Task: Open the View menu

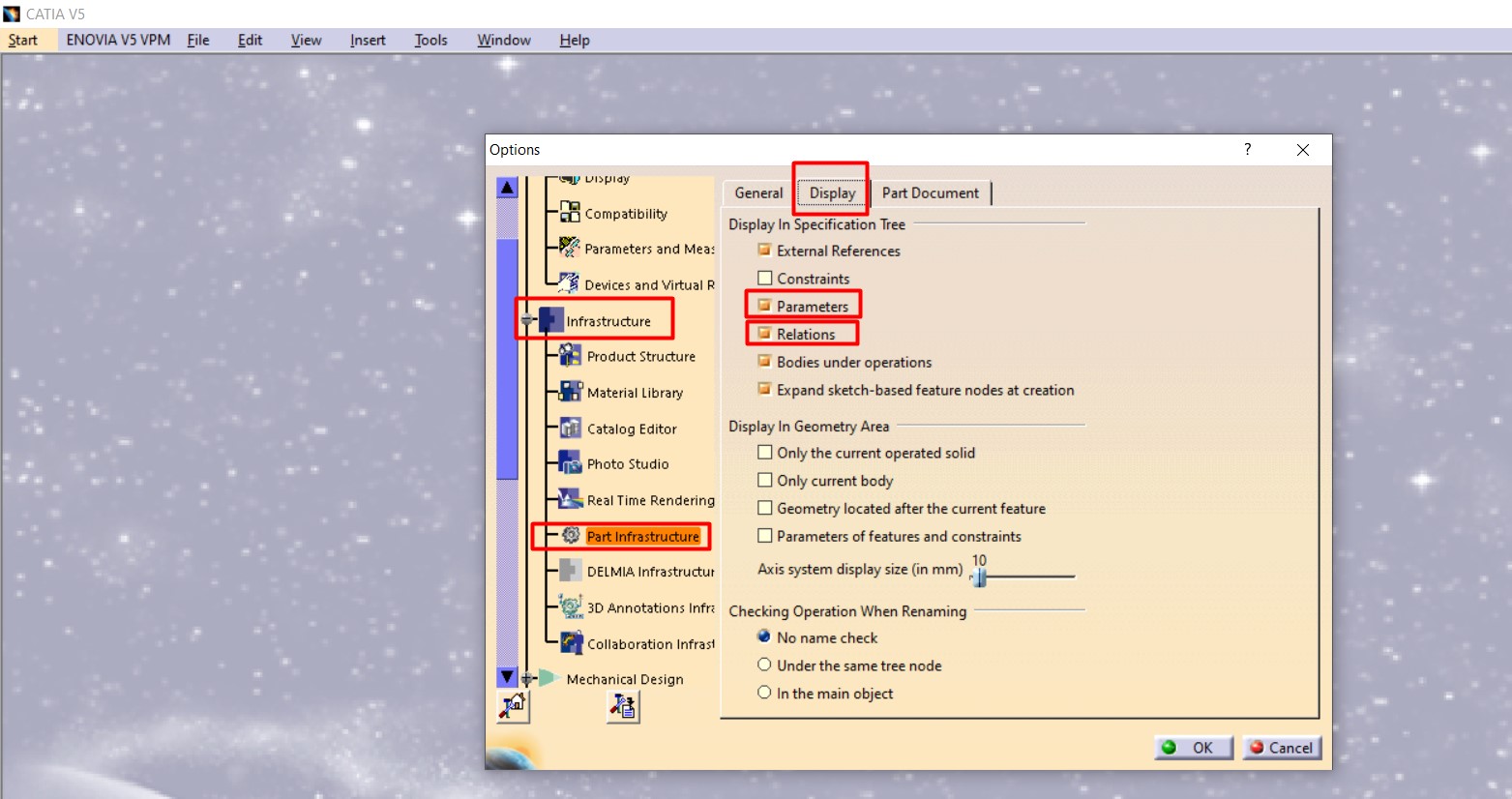Action: [x=306, y=40]
